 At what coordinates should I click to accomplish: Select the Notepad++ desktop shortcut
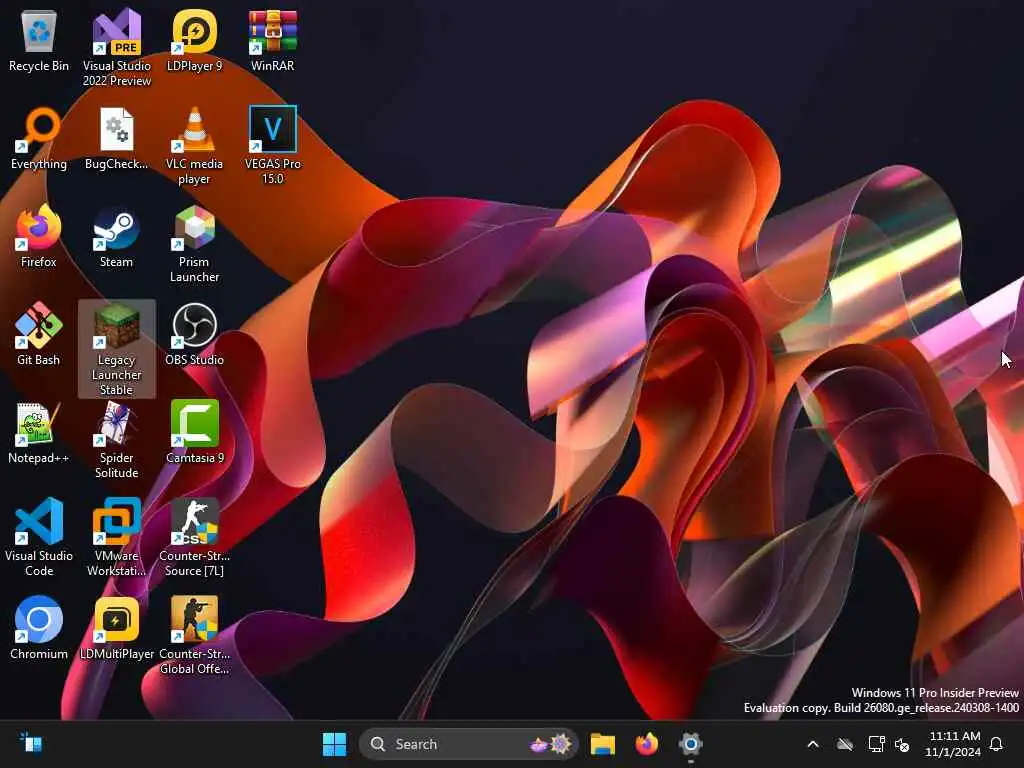click(39, 433)
